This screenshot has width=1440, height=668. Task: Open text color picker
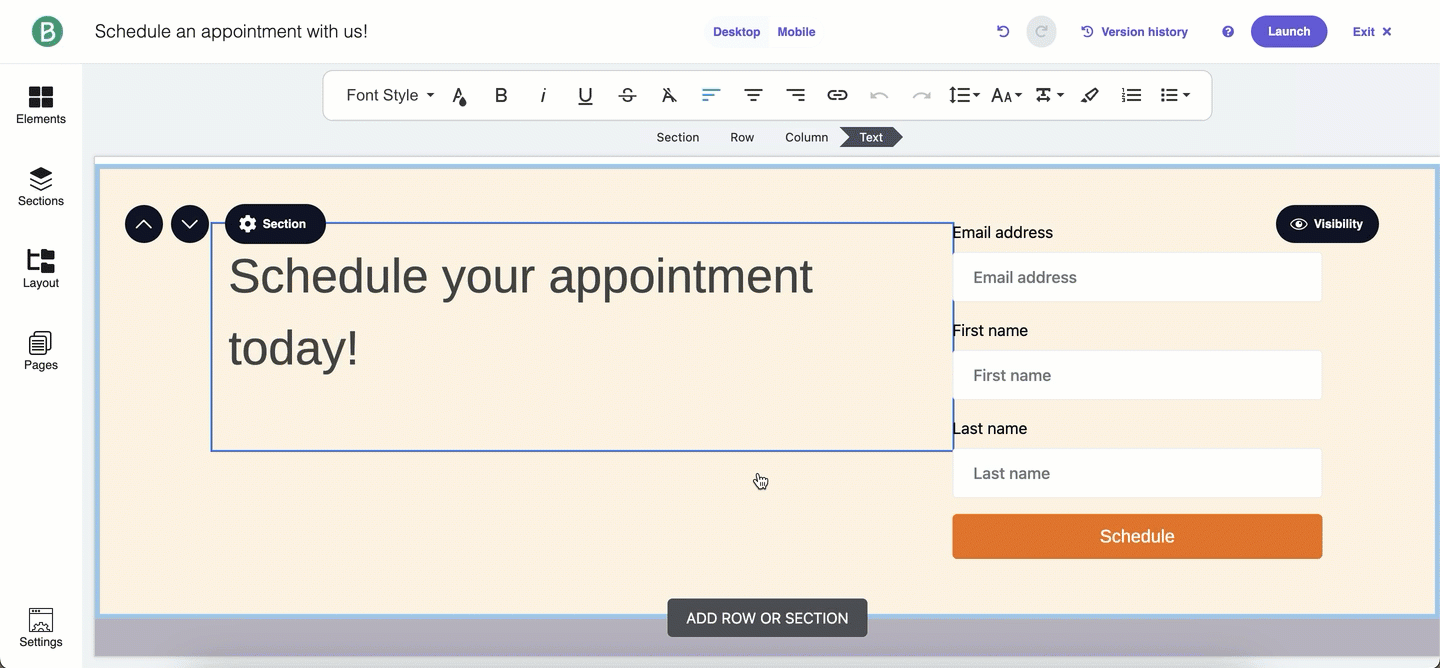459,95
